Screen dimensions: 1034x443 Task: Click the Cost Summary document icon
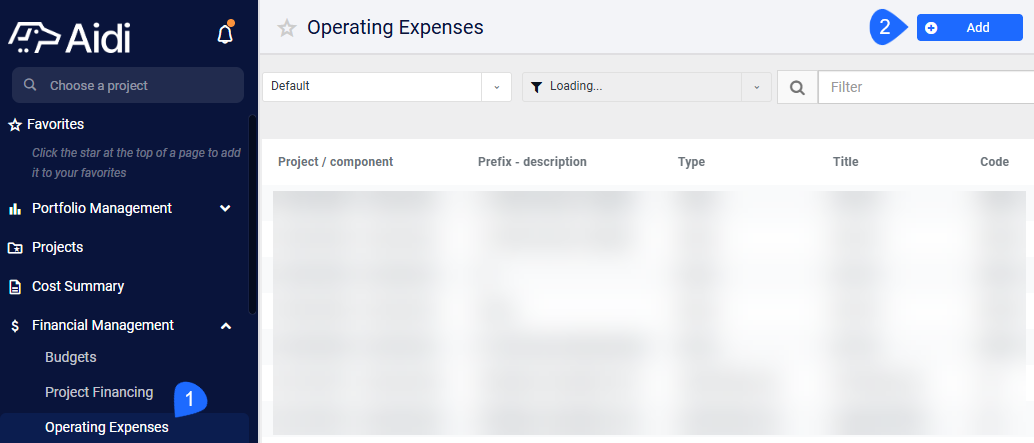pyautogui.click(x=15, y=287)
